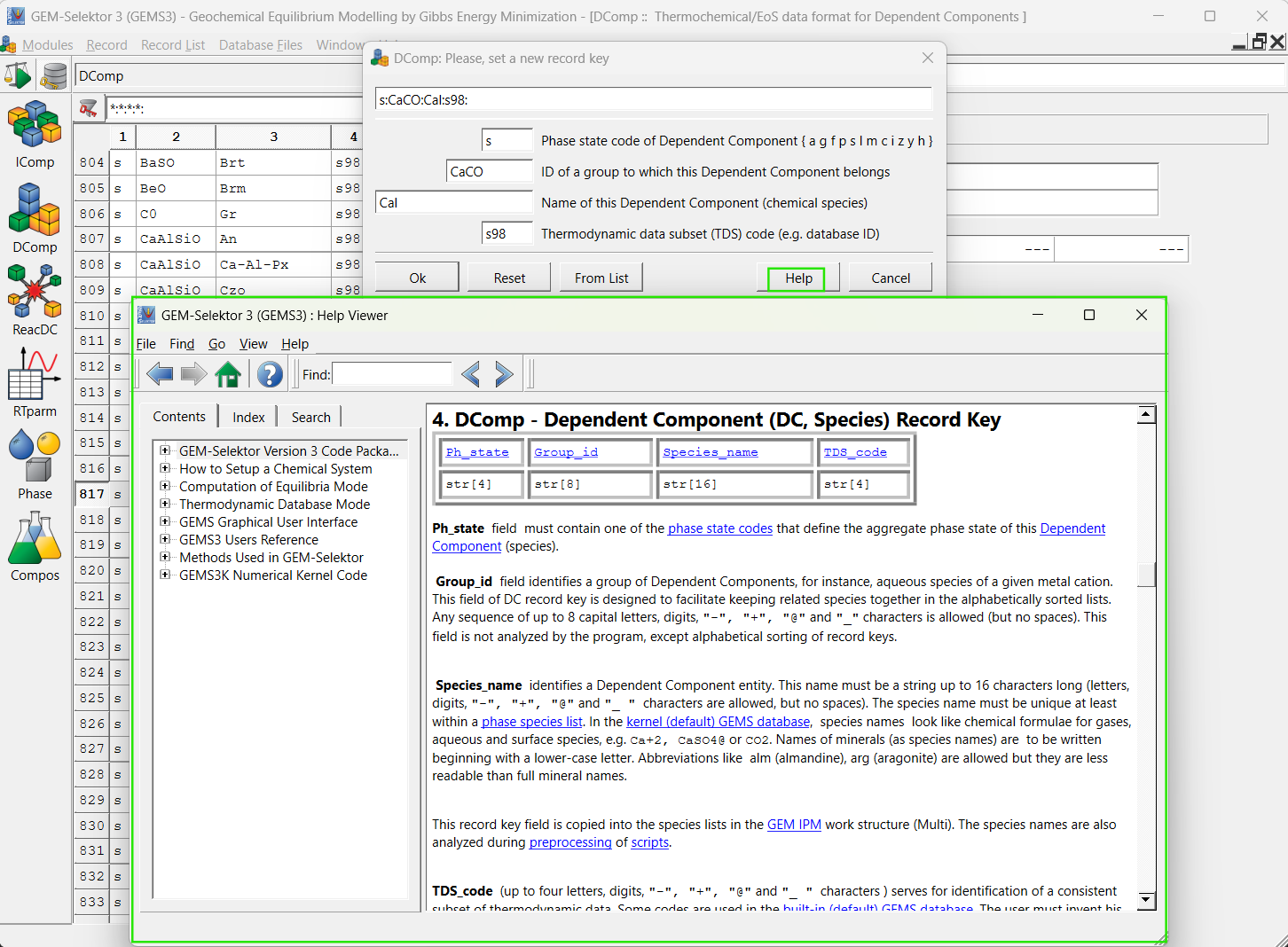Expand Thermodynamic Database Mode node
The image size is (1288, 947).
(x=165, y=504)
